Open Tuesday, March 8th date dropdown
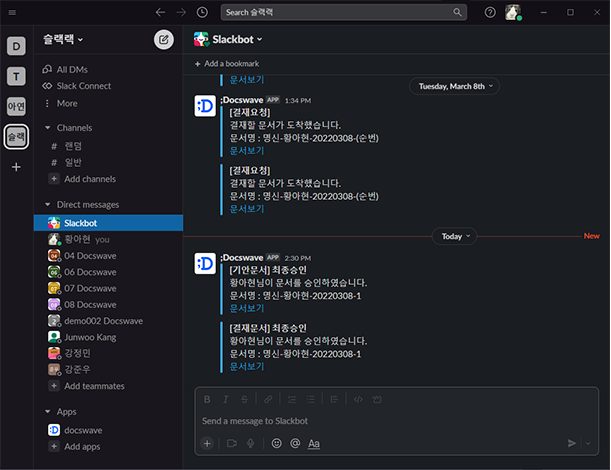 click(454, 86)
